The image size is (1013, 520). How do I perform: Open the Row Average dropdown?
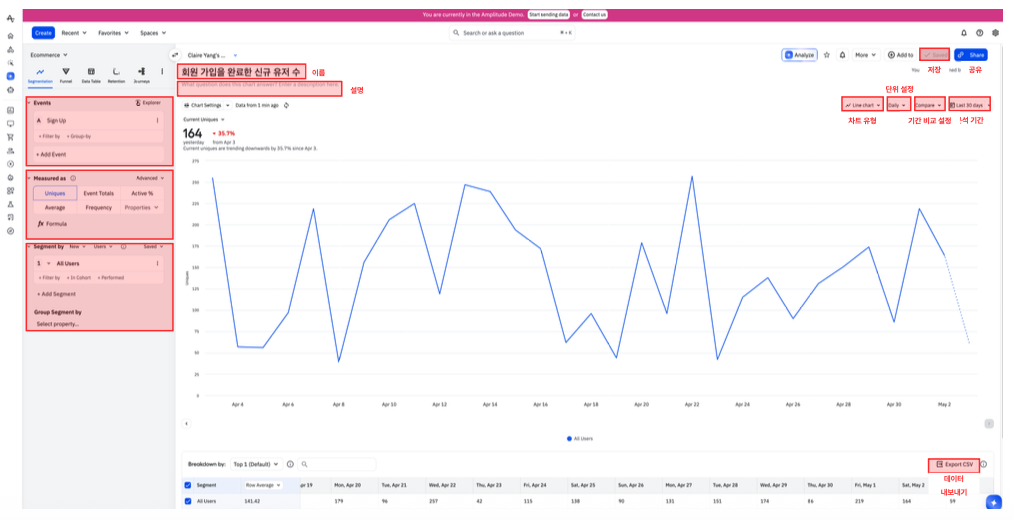(x=263, y=485)
